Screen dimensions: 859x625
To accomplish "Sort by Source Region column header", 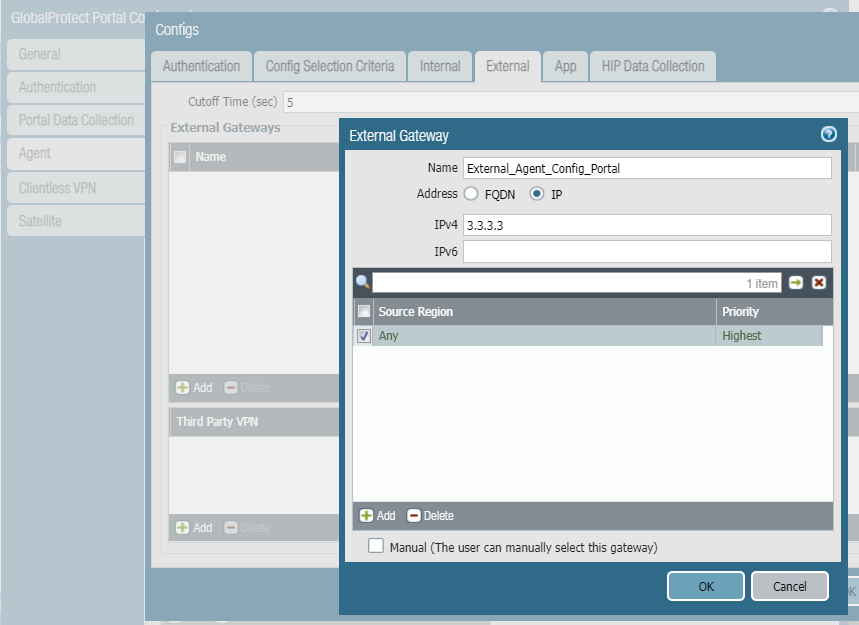I will [x=544, y=312].
